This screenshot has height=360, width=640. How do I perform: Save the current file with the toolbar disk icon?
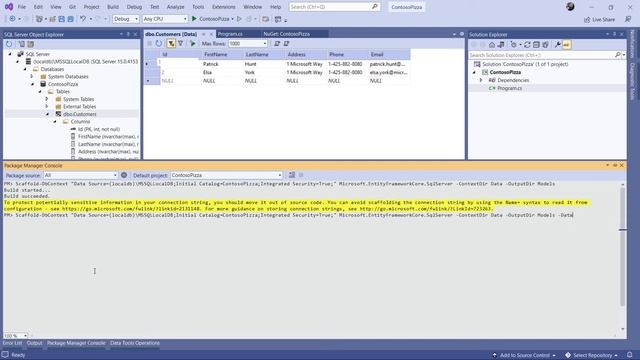click(62, 19)
